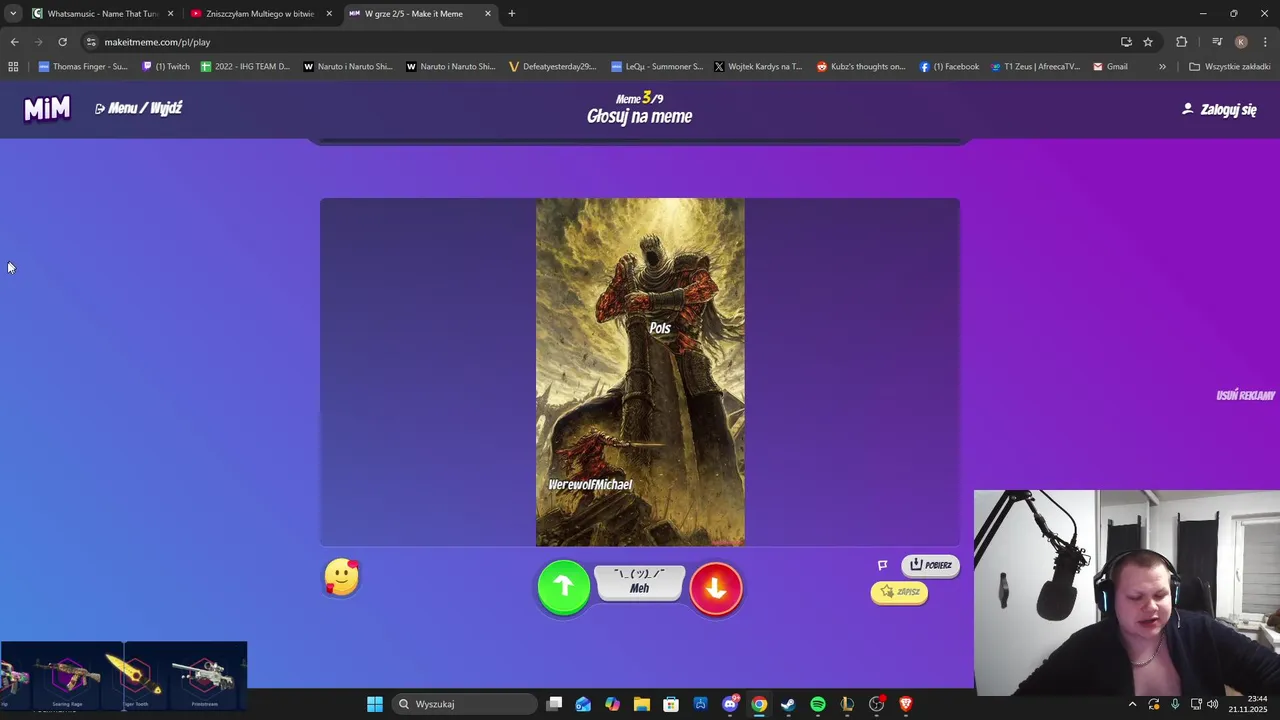Open volume control in system tray
The width and height of the screenshot is (1280, 720).
(x=1213, y=704)
